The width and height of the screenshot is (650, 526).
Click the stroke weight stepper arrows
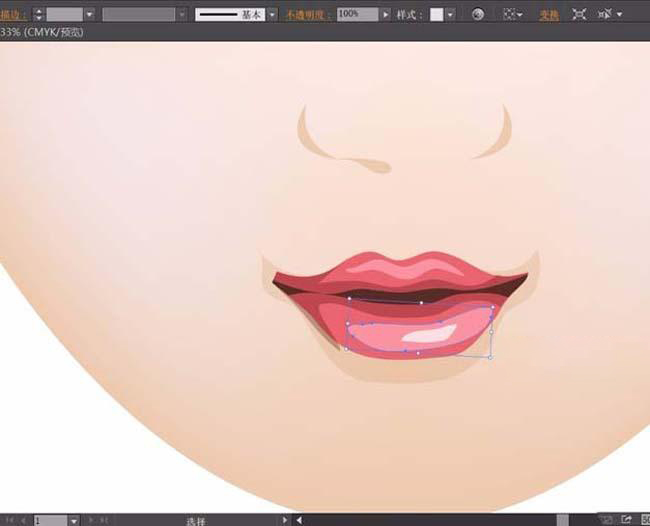point(38,15)
